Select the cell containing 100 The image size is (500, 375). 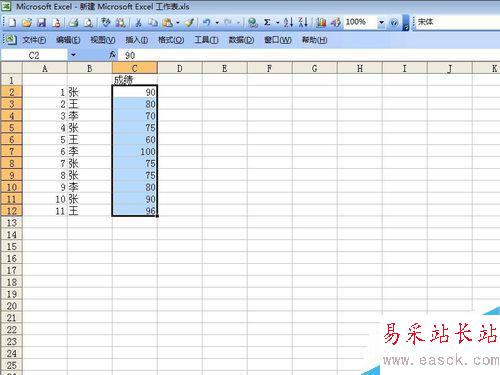coord(135,152)
